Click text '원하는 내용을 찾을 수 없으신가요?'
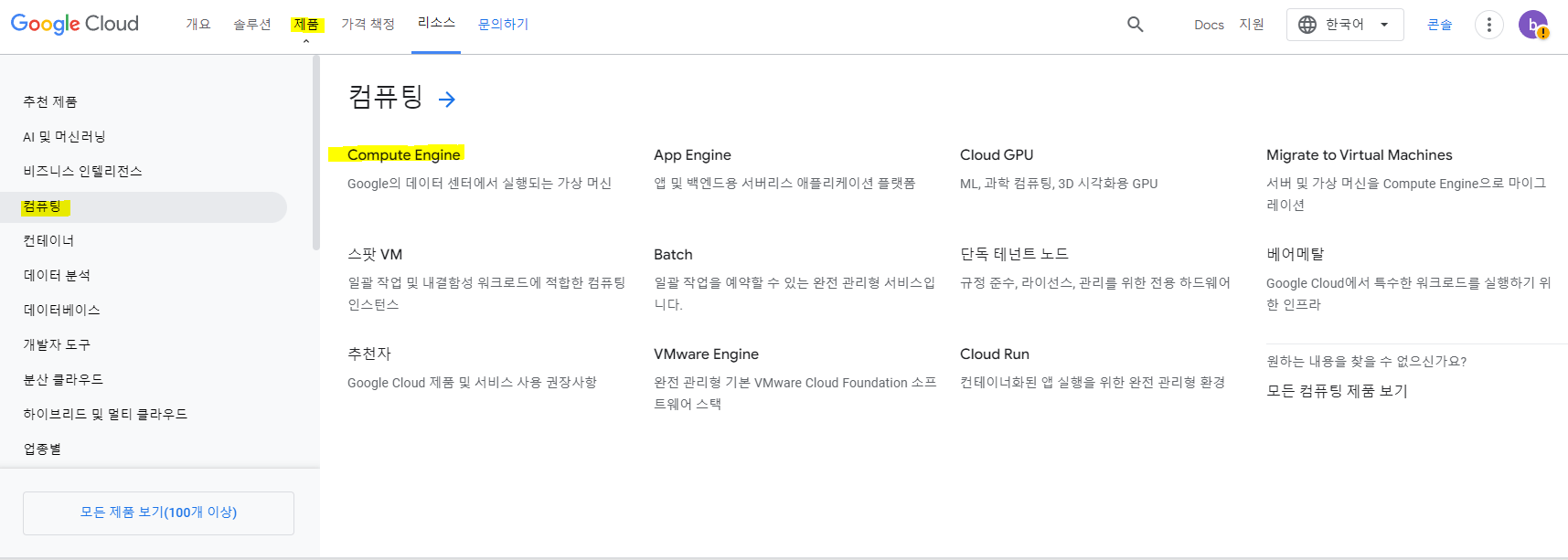This screenshot has width=1568, height=560. 1366,361
